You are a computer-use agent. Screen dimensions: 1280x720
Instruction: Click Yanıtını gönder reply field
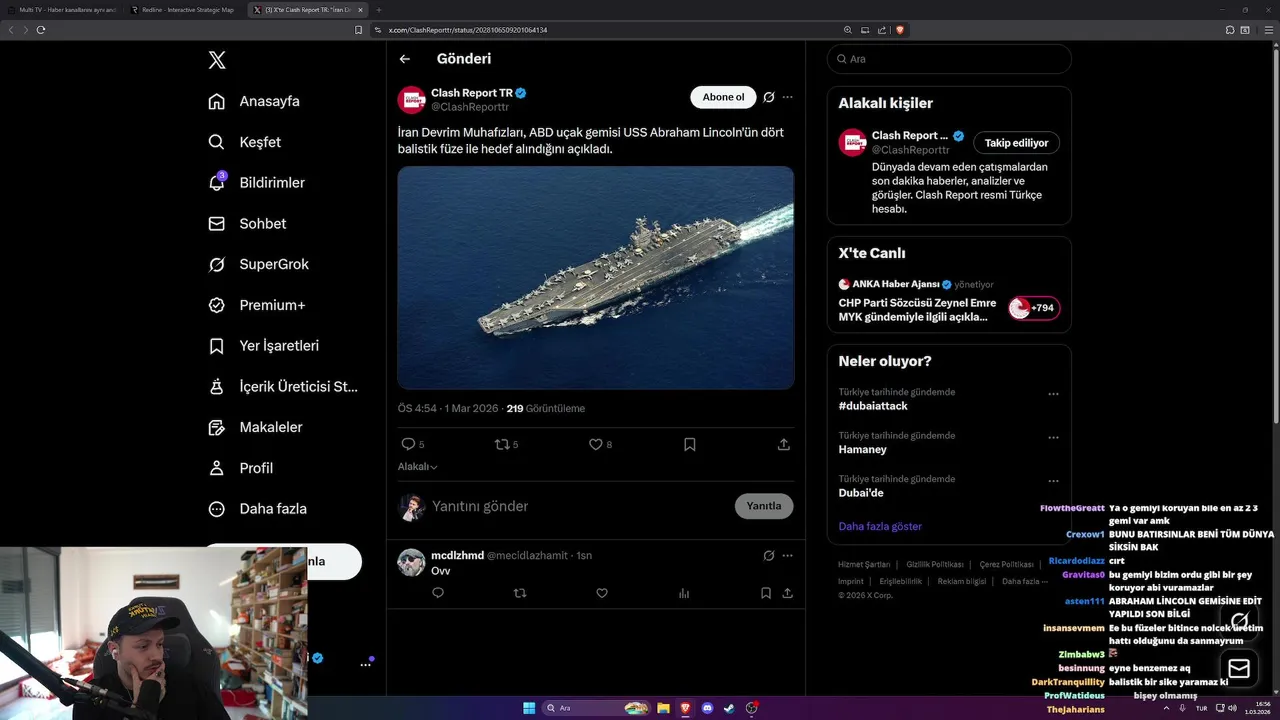[x=580, y=506]
